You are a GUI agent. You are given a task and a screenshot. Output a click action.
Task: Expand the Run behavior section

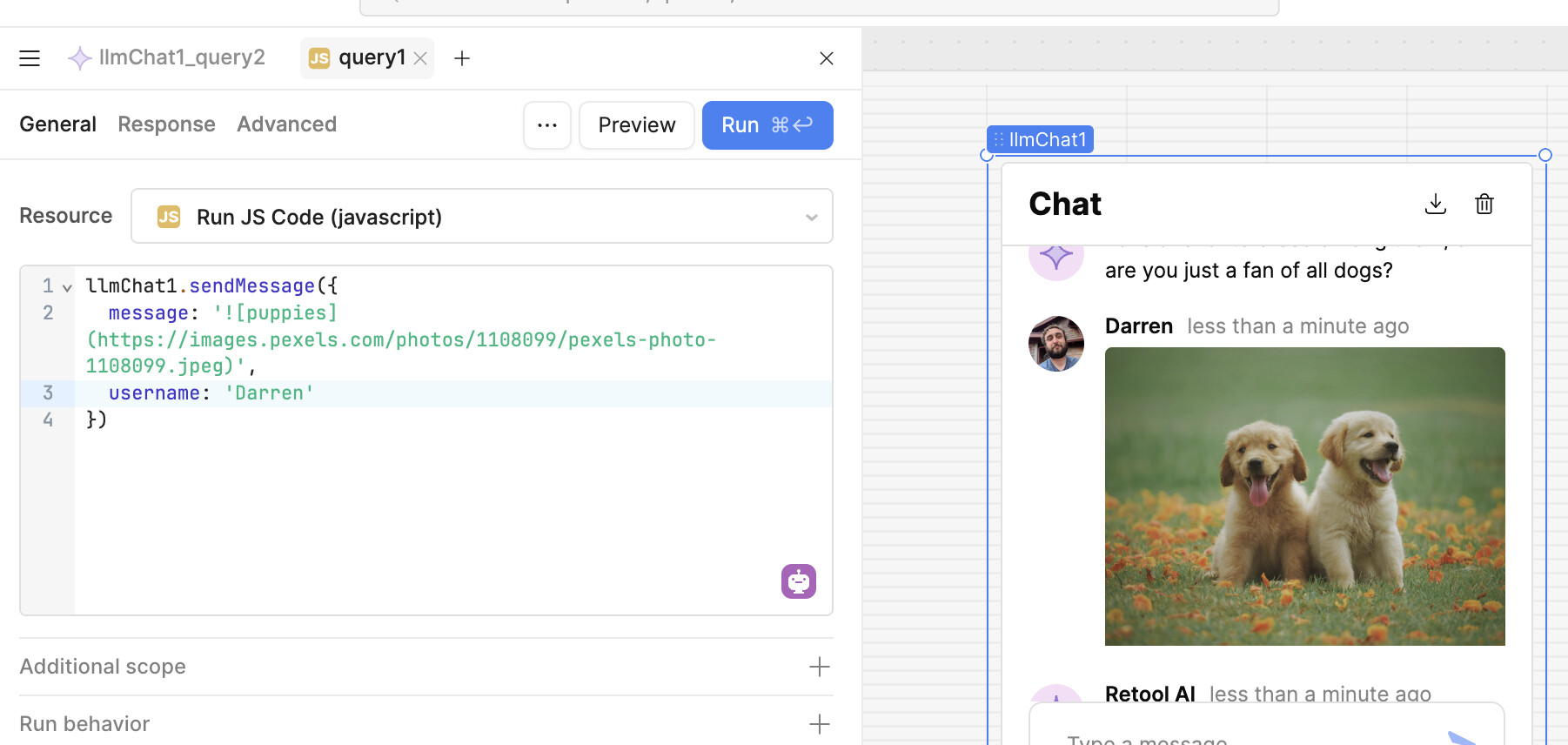(426, 724)
